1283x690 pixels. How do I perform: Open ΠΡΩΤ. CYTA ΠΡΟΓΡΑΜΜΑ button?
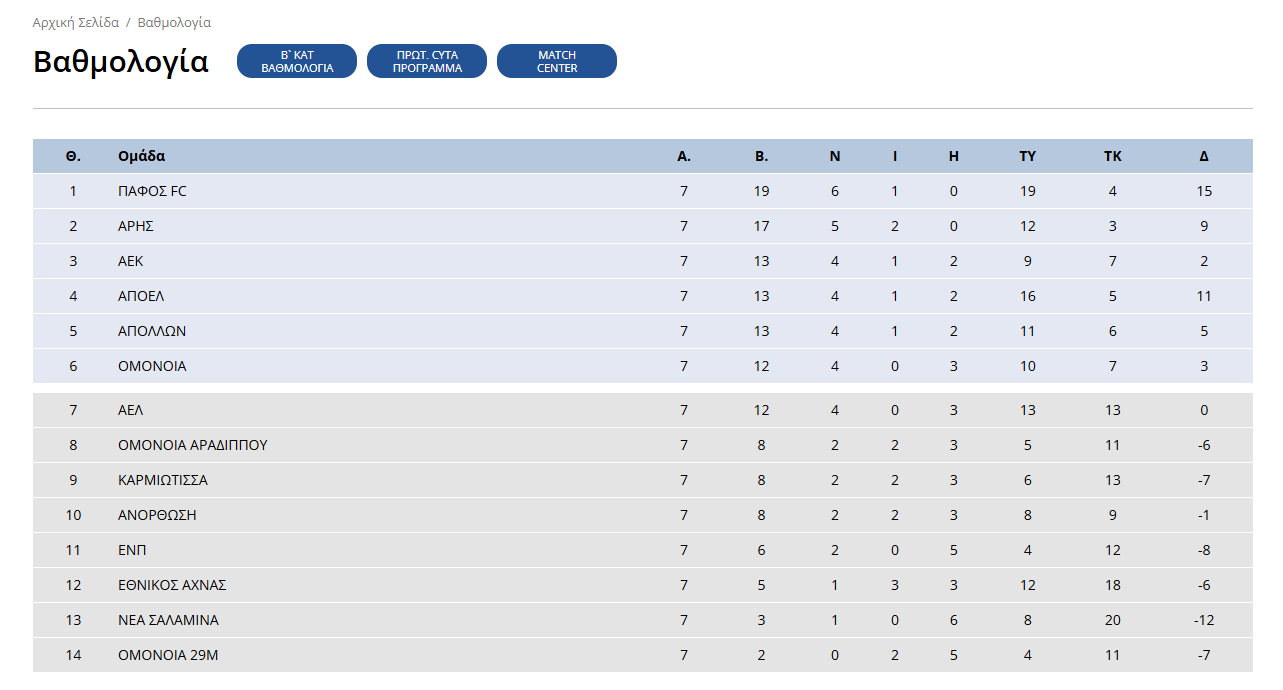click(x=427, y=61)
